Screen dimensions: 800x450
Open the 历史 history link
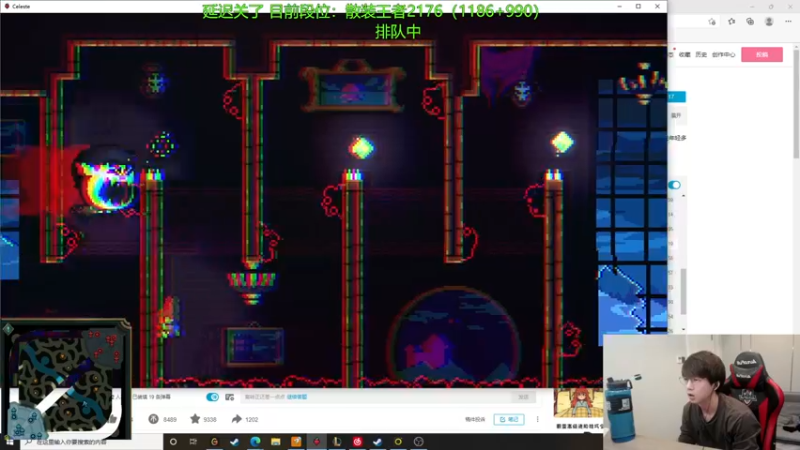(701, 55)
